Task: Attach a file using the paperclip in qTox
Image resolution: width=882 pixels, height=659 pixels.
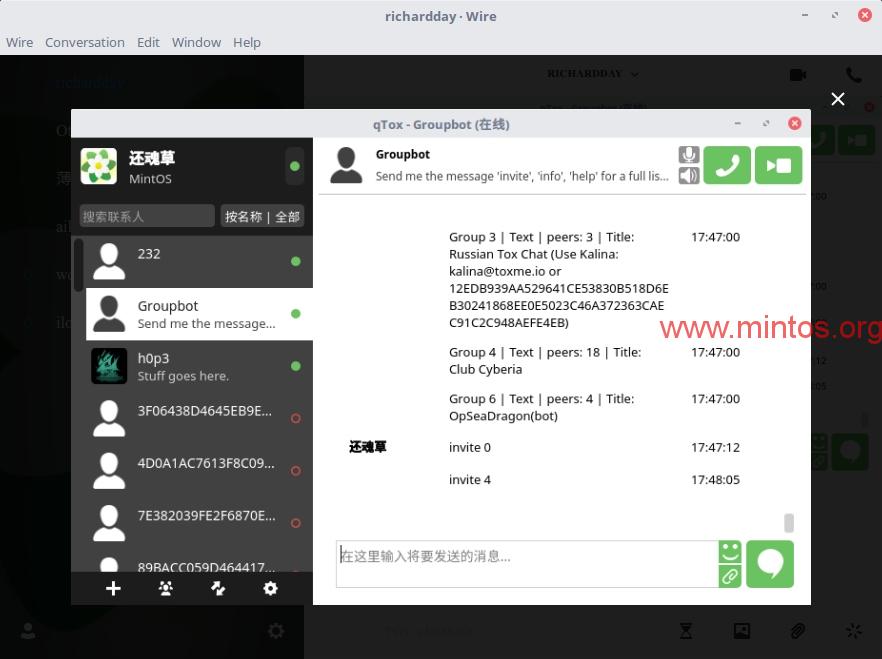Action: 730,576
